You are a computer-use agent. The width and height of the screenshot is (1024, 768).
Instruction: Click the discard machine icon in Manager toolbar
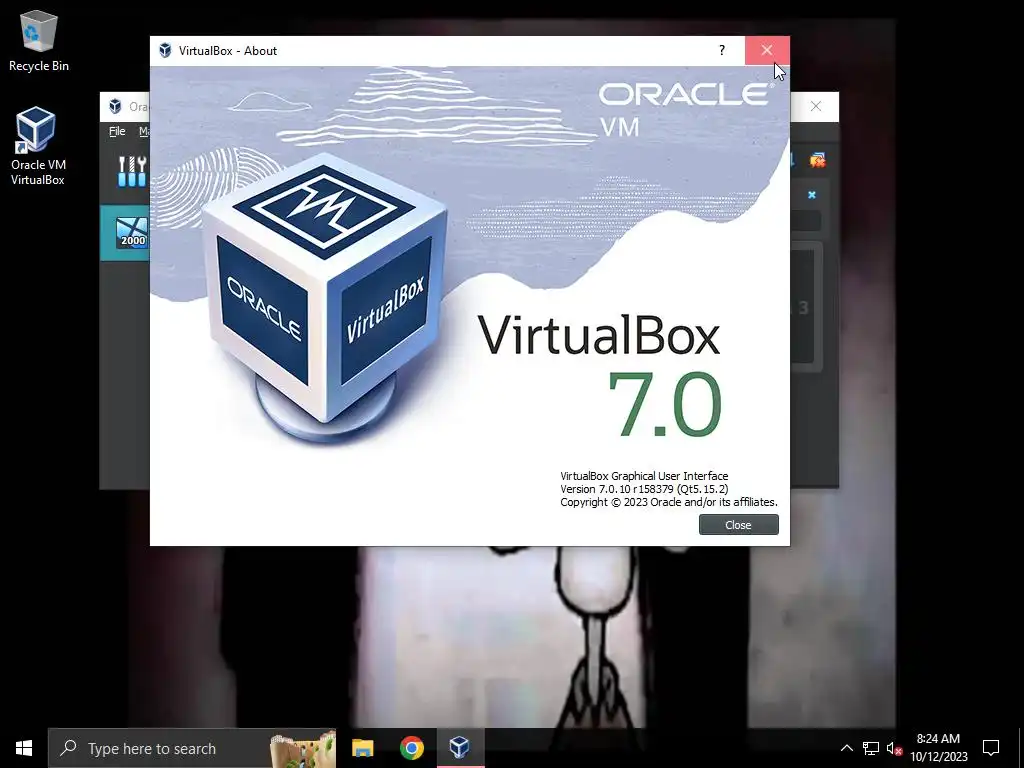click(x=817, y=160)
